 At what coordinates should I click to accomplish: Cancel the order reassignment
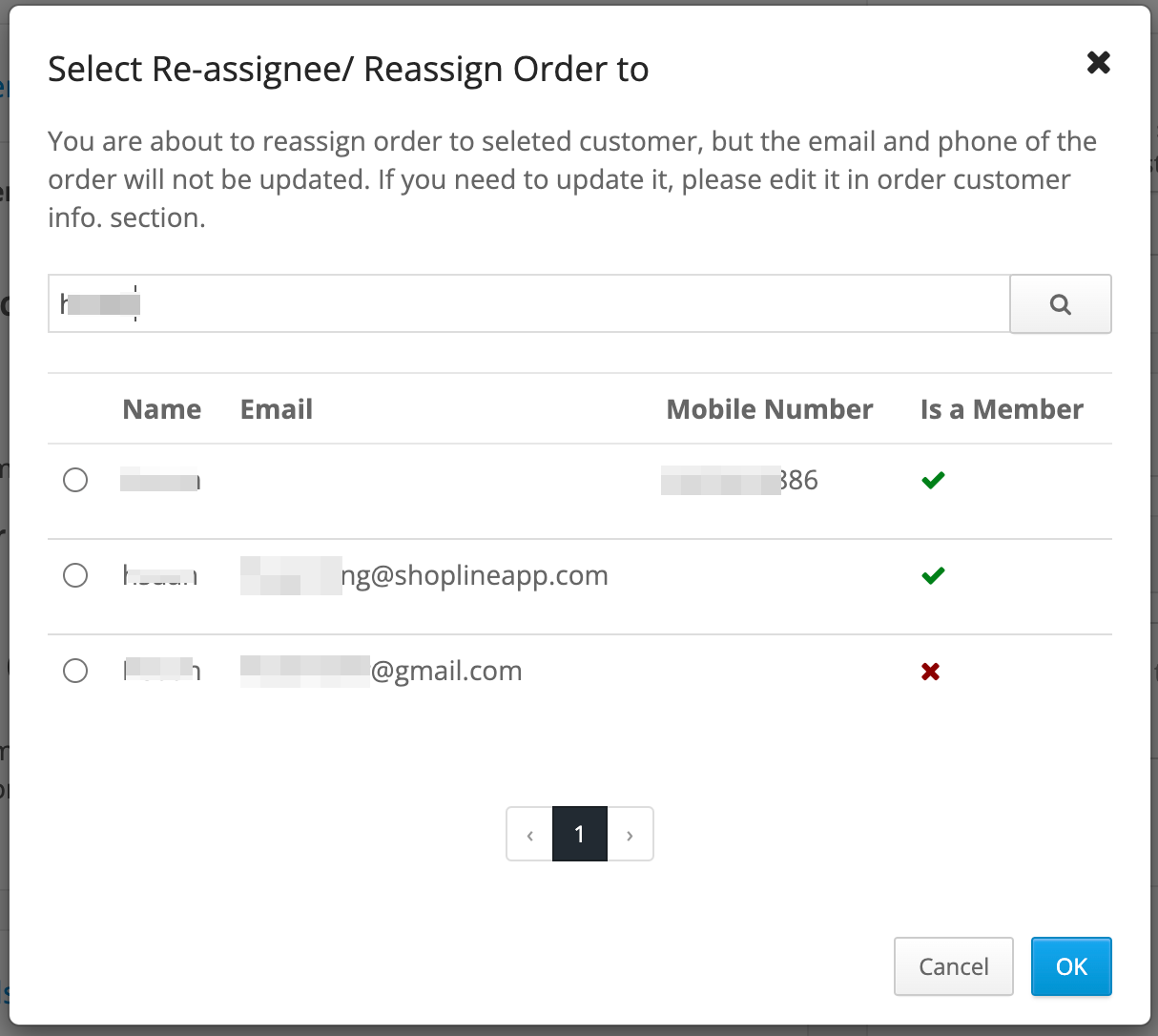pos(953,966)
